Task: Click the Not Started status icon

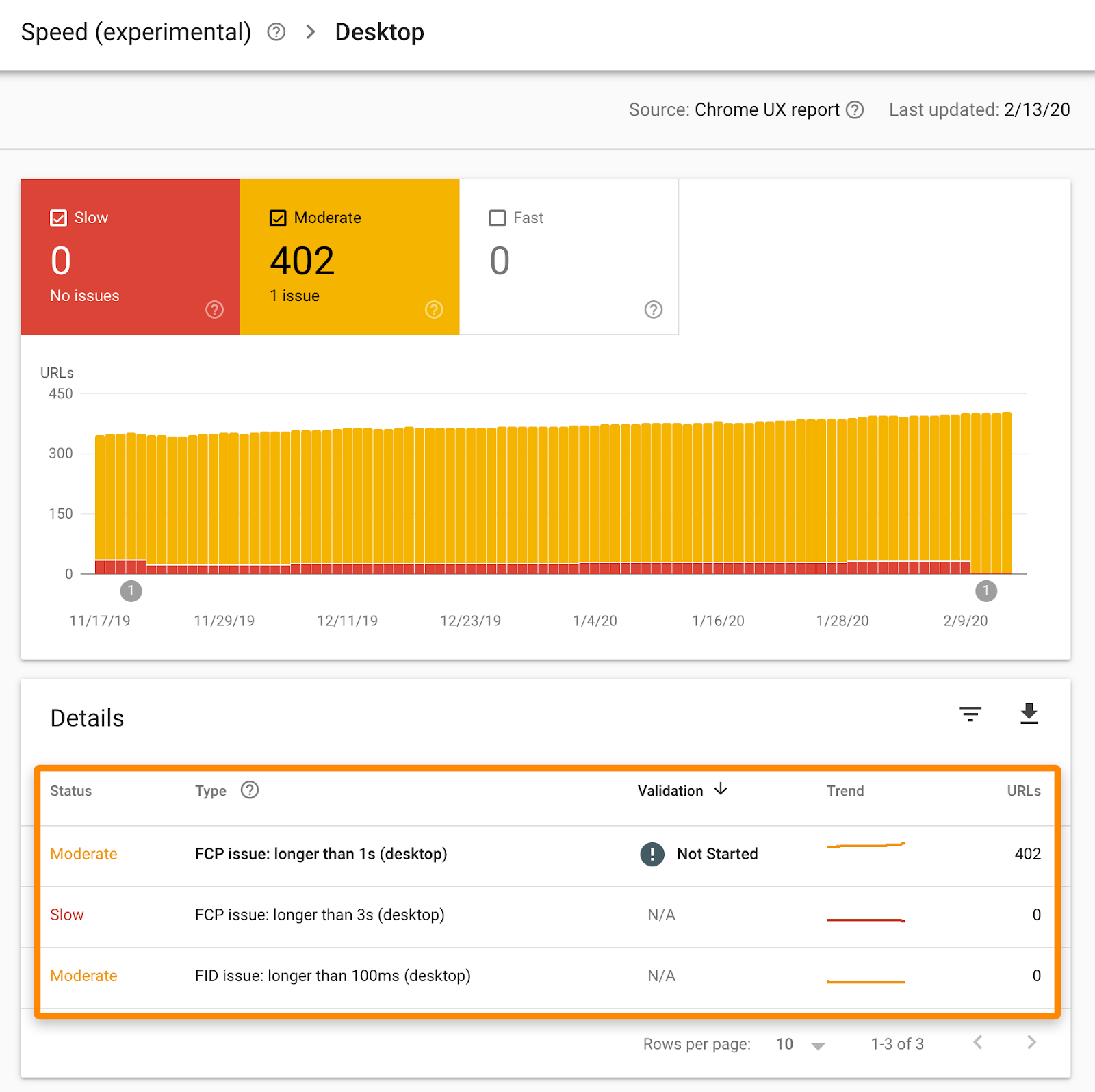Action: (652, 854)
